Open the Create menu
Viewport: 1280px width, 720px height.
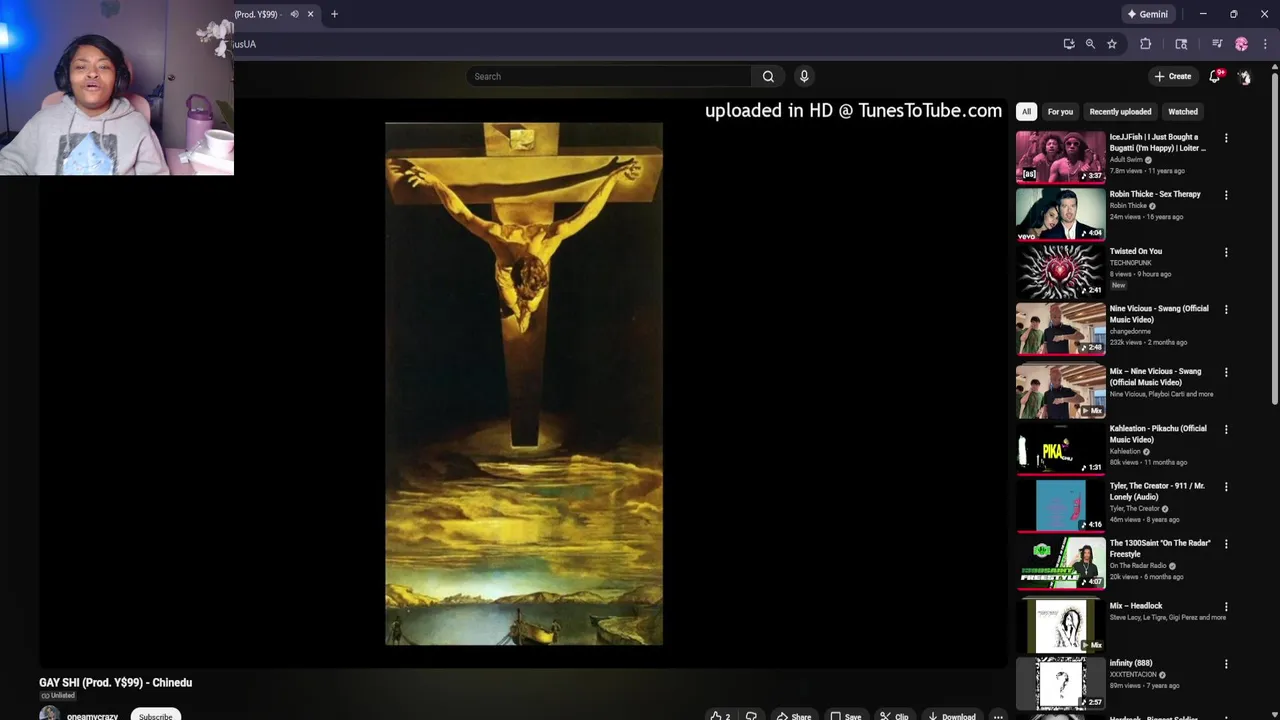point(1173,76)
